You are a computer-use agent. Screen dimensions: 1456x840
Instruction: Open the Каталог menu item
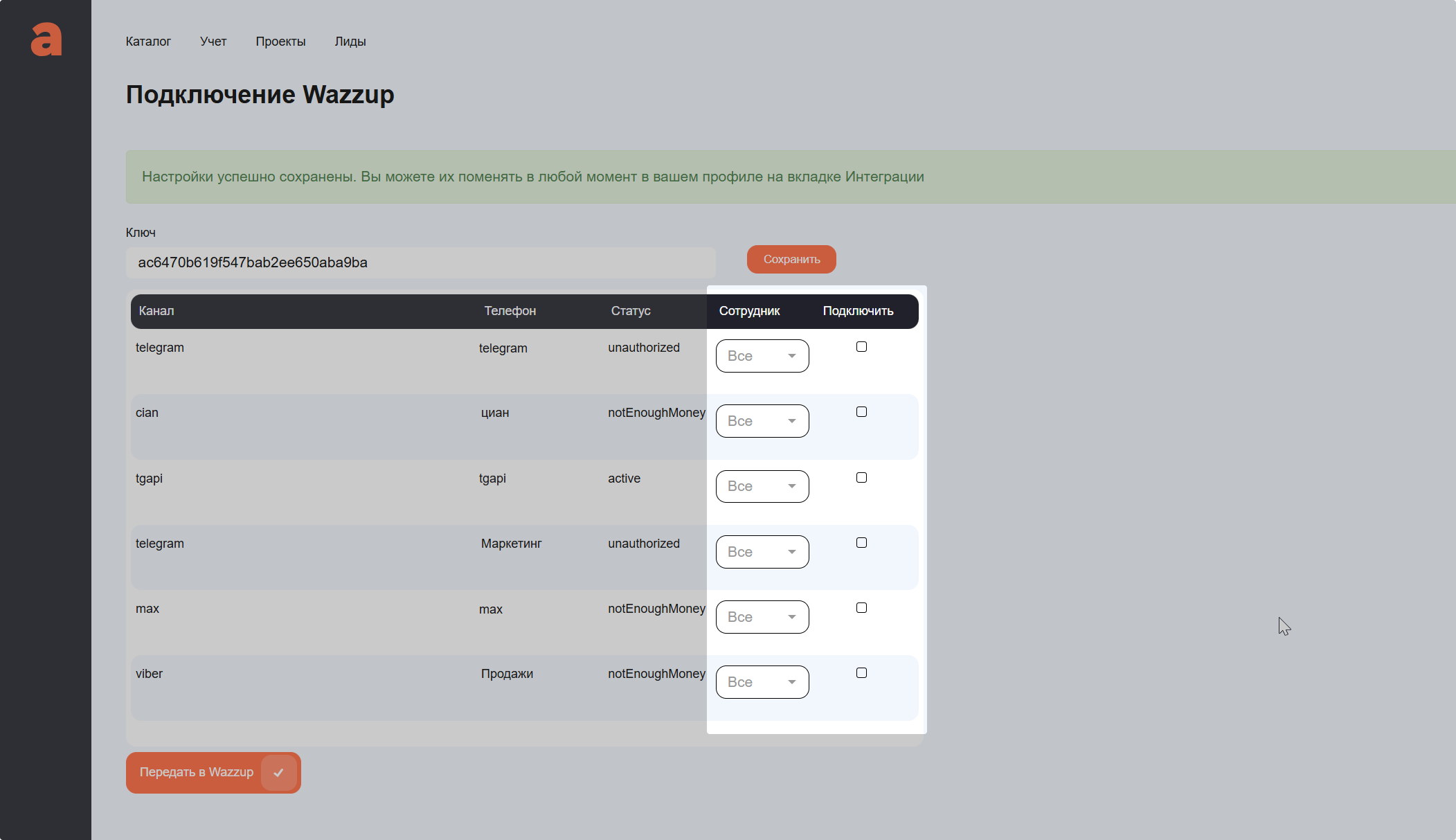click(x=148, y=42)
